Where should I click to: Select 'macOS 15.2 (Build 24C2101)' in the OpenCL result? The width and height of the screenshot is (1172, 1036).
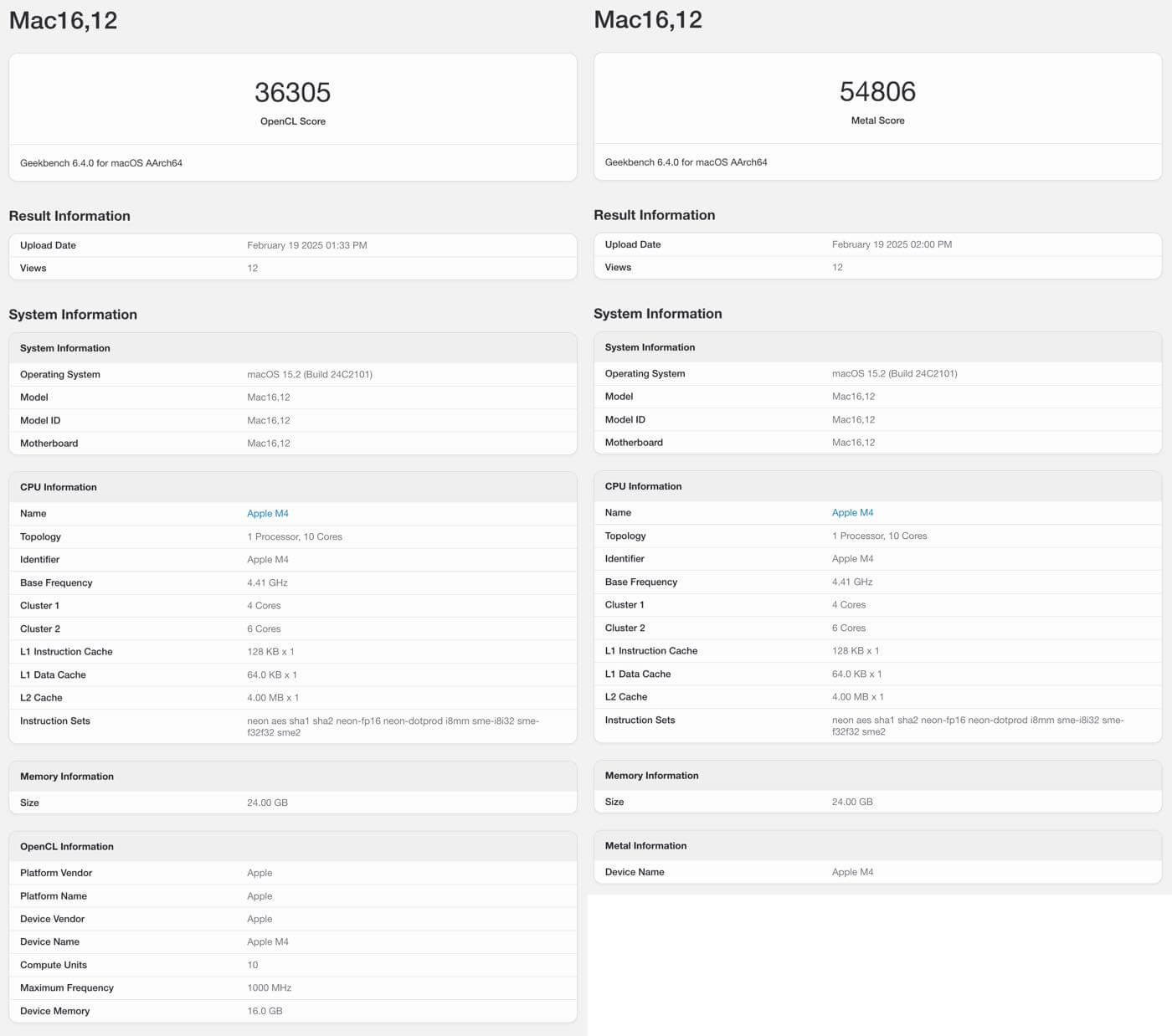pos(310,375)
